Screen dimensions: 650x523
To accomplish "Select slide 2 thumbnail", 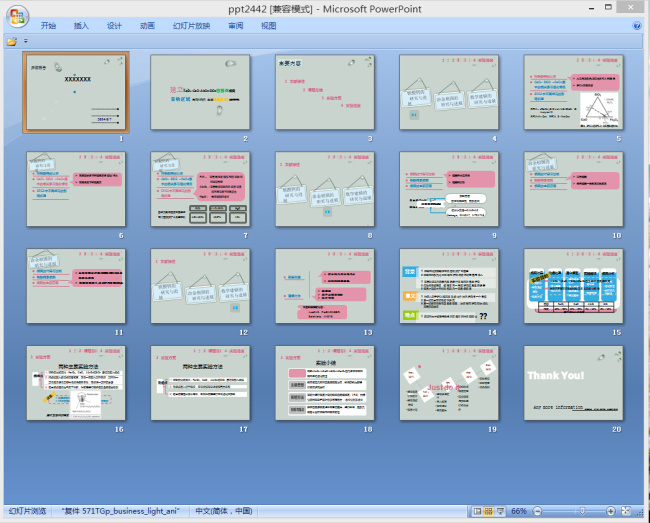I will [200, 92].
